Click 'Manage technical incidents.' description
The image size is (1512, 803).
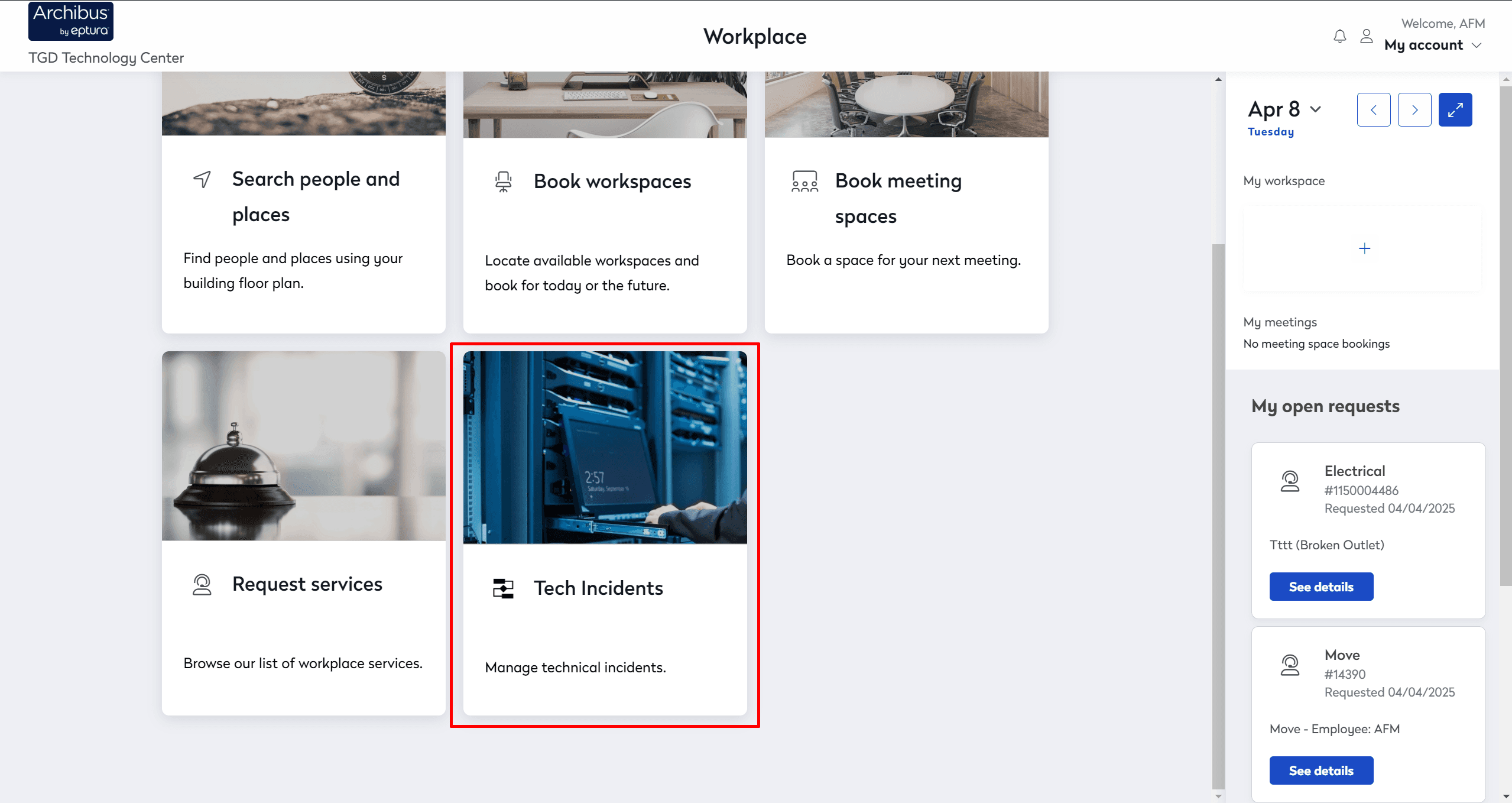click(575, 668)
